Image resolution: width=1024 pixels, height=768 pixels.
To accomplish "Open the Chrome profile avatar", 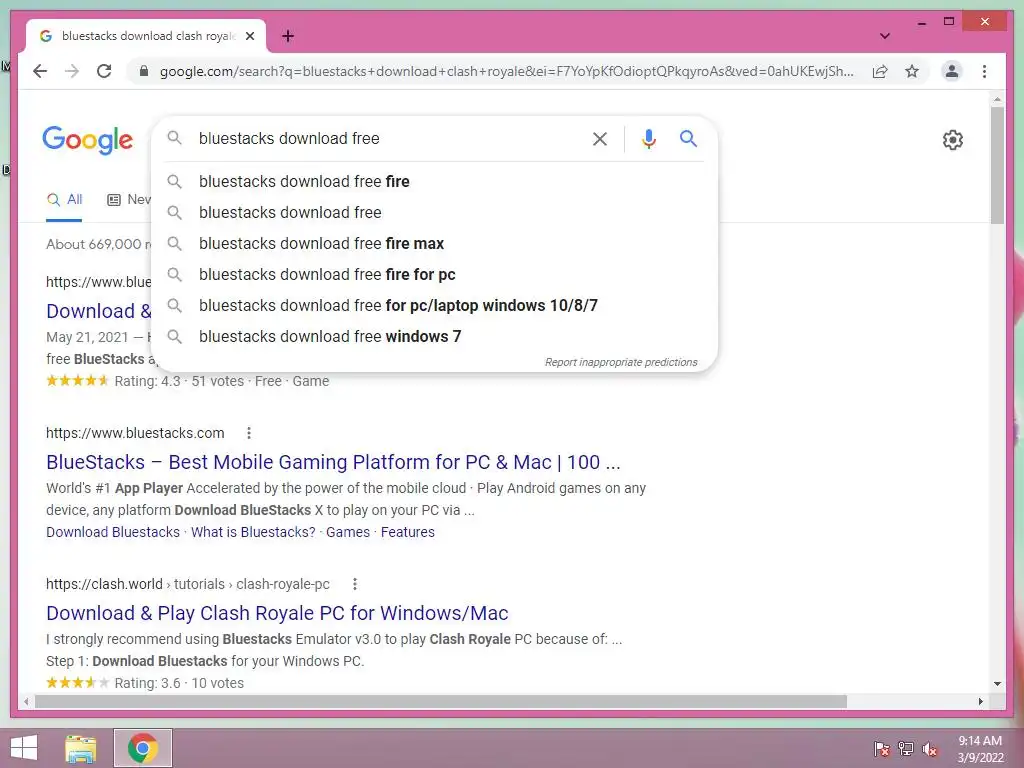I will pyautogui.click(x=952, y=71).
